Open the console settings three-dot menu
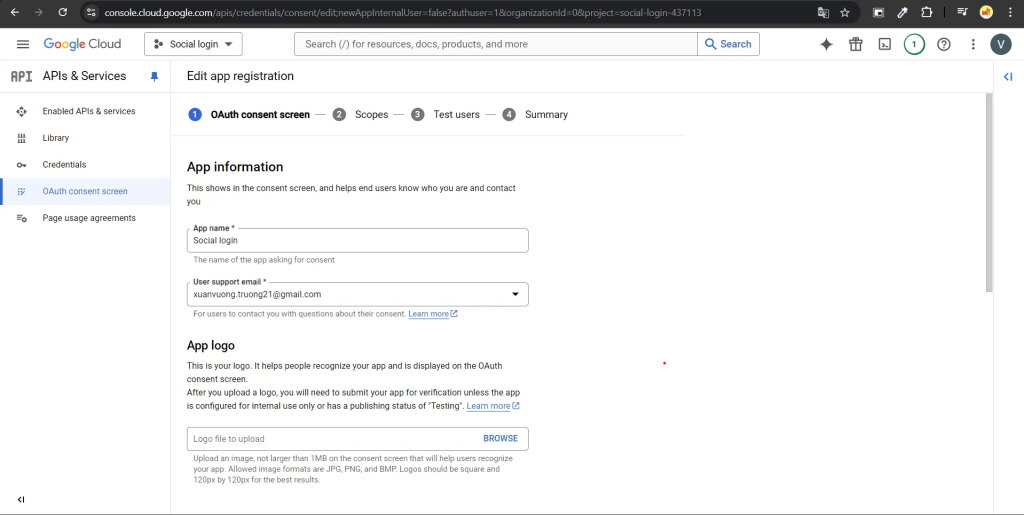Screen dimensions: 1024x515 coord(972,44)
